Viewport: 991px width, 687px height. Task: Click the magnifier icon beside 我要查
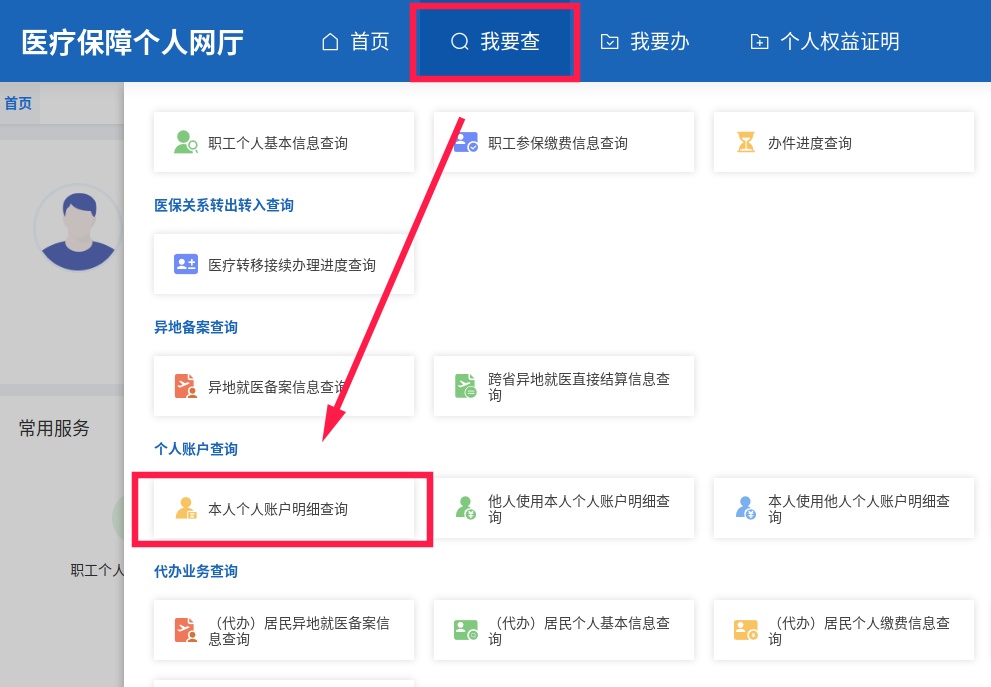(x=459, y=42)
